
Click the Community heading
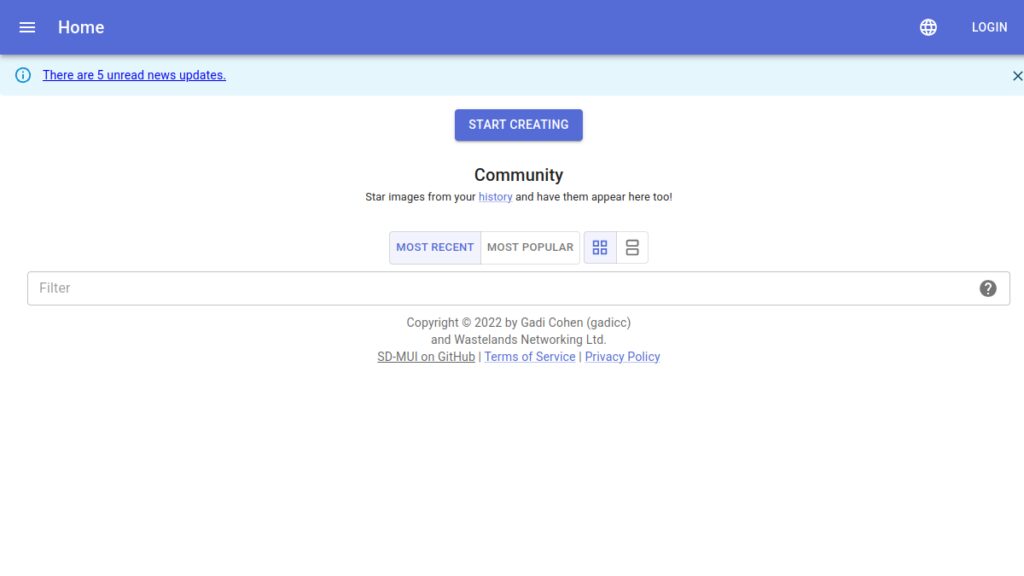tap(519, 175)
